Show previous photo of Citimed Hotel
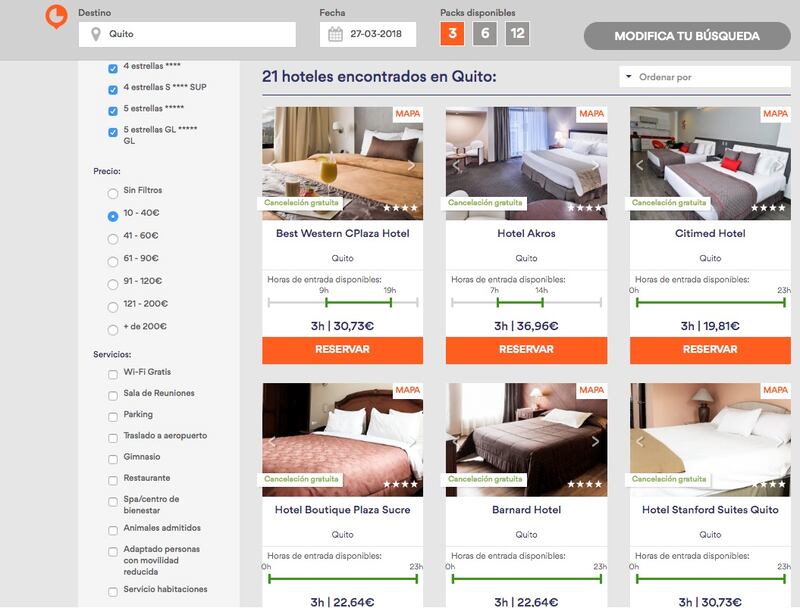The image size is (800, 608). point(640,165)
